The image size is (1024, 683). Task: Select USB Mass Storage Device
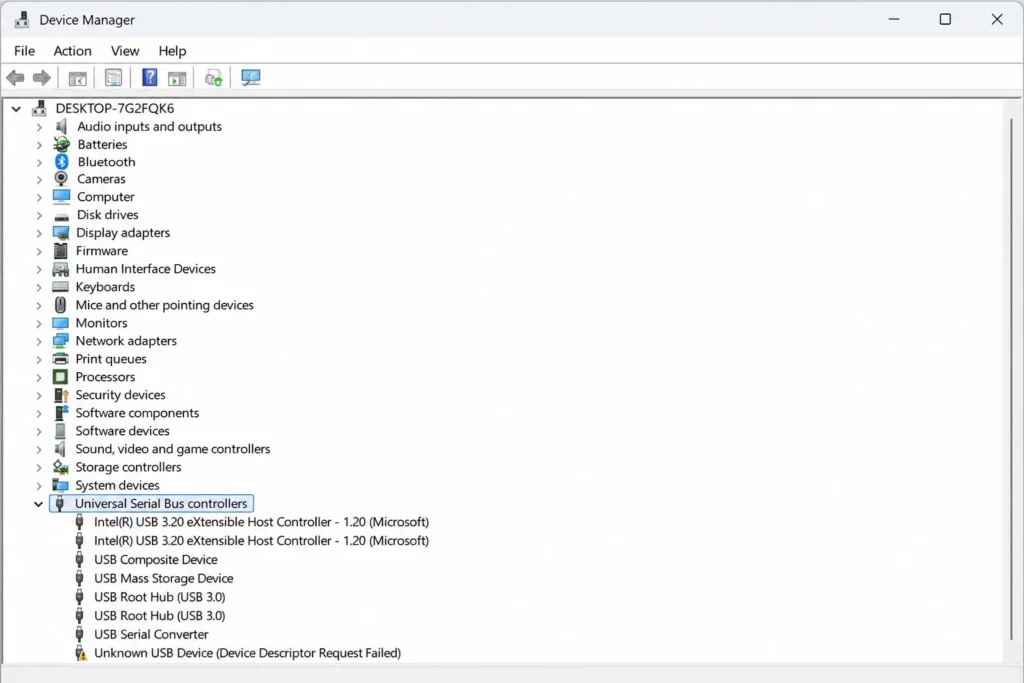(164, 579)
